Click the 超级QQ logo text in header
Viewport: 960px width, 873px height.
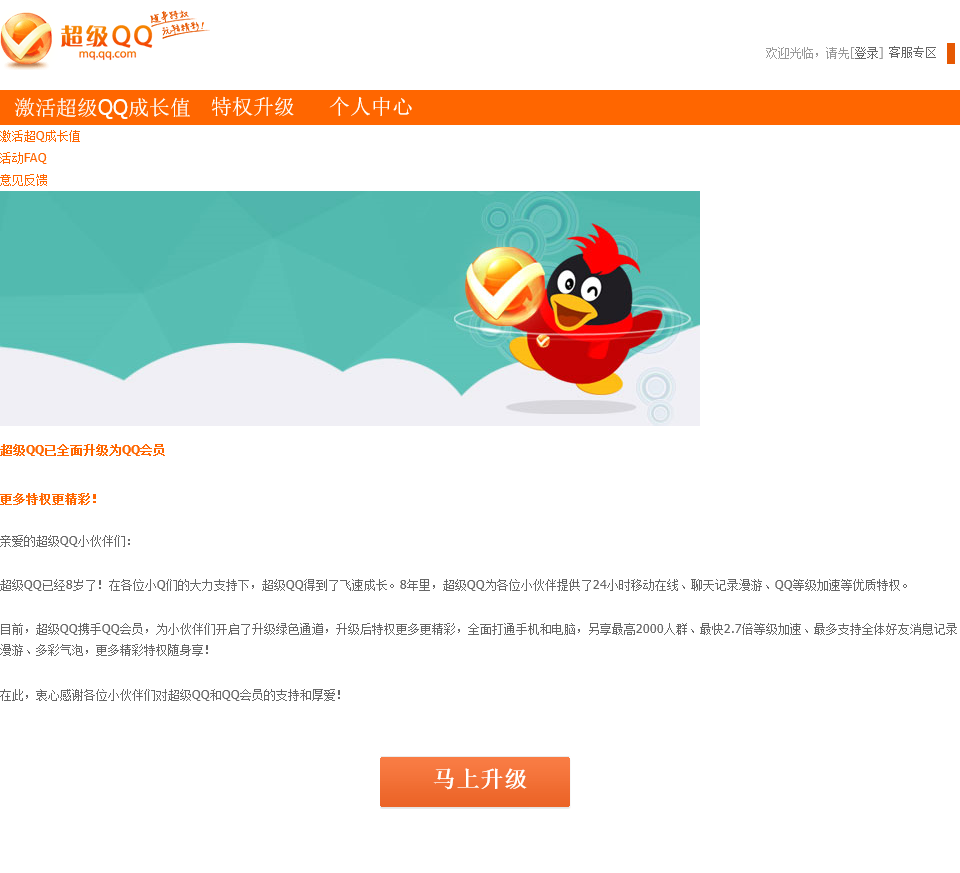coord(107,36)
